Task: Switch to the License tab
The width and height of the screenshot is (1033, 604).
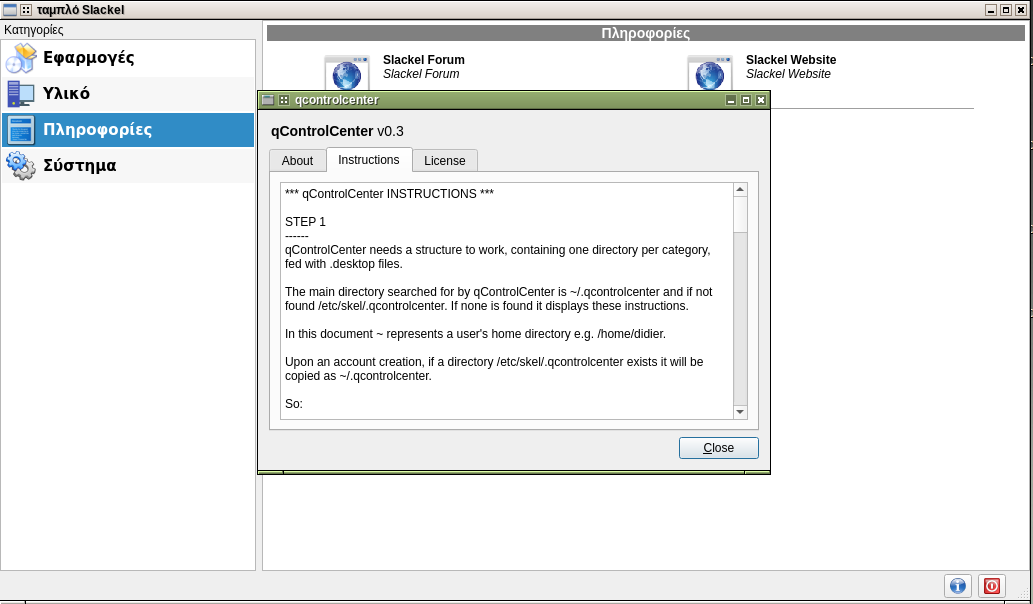Action: point(445,161)
